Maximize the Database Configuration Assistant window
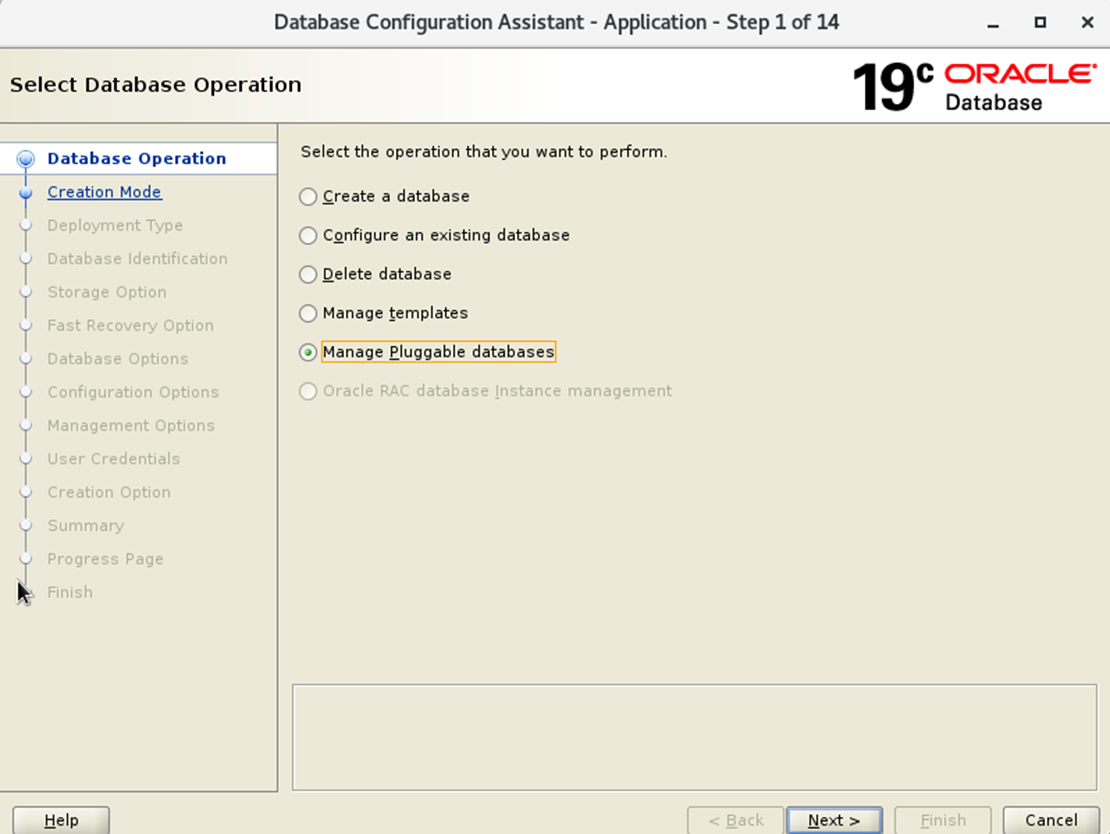 click(x=1040, y=23)
